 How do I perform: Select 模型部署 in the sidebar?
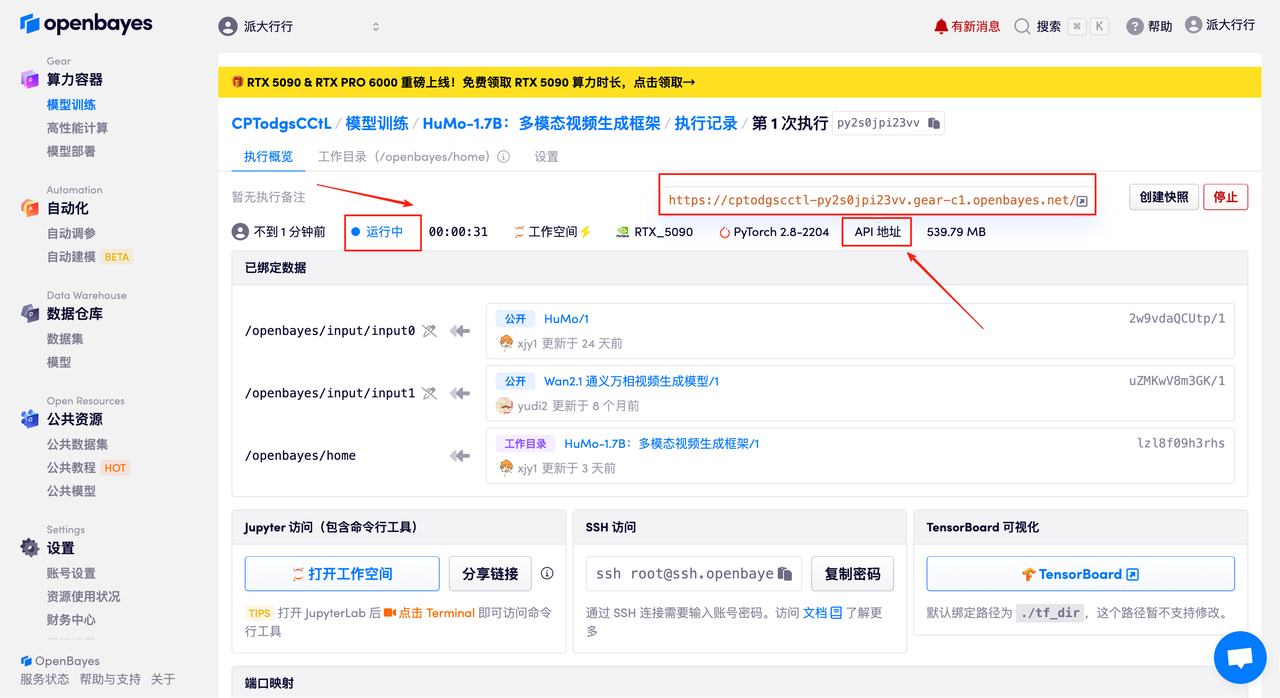click(x=71, y=151)
